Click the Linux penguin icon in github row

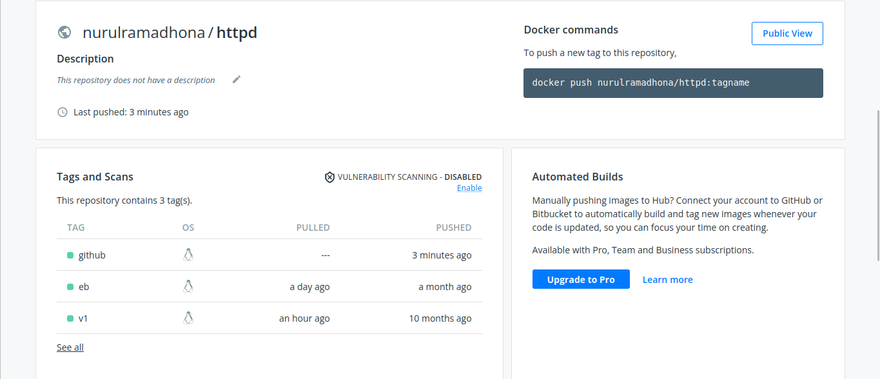coord(188,255)
